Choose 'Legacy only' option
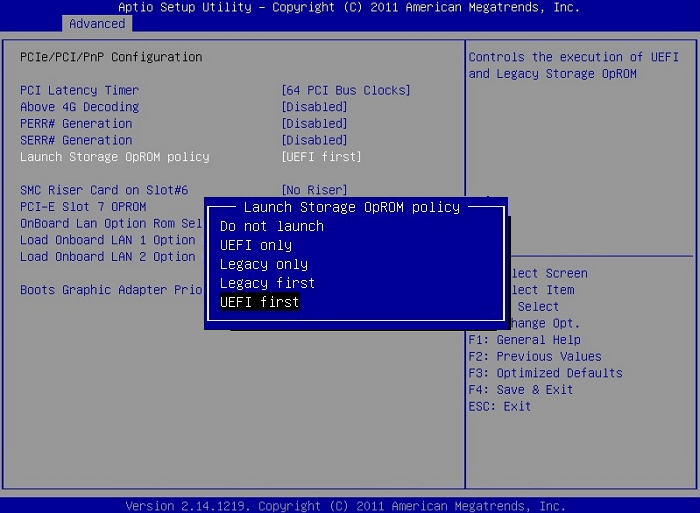Viewport: 700px width, 513px height. pyautogui.click(x=263, y=264)
